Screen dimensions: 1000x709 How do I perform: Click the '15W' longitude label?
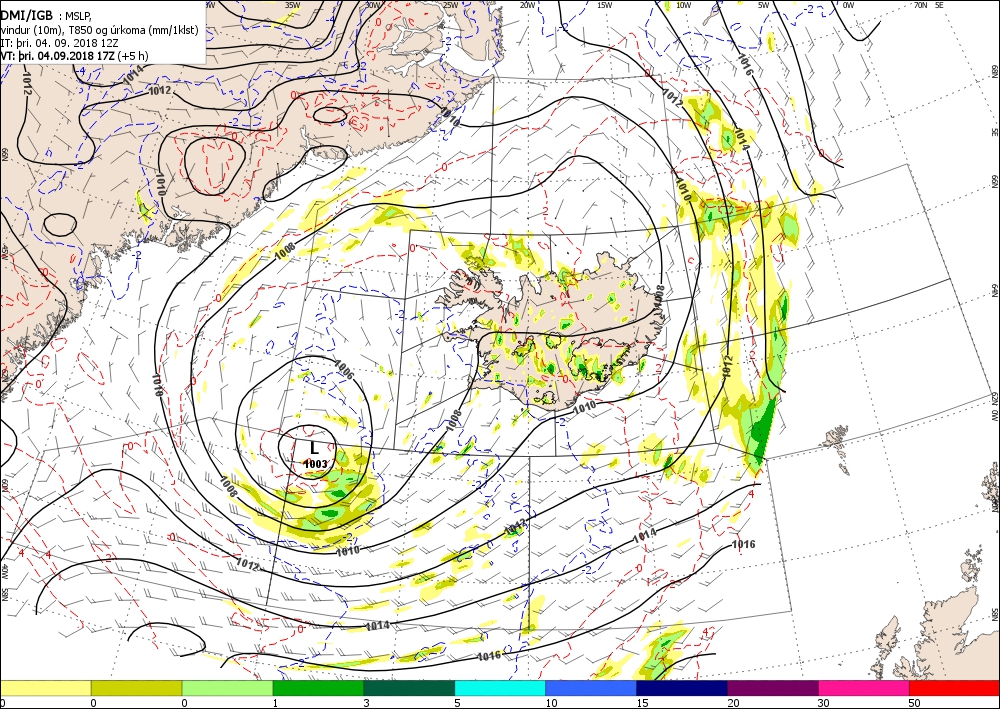[605, 5]
